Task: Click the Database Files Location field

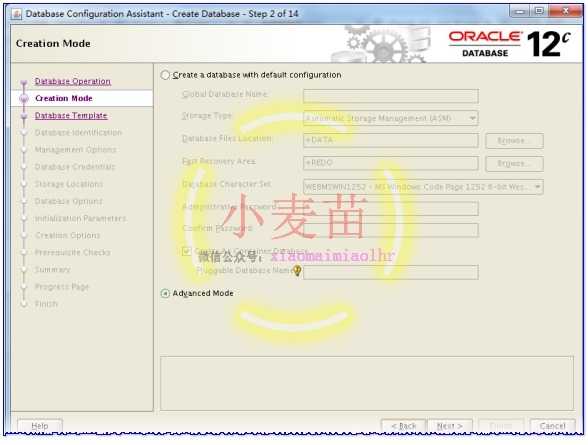Action: [390, 140]
